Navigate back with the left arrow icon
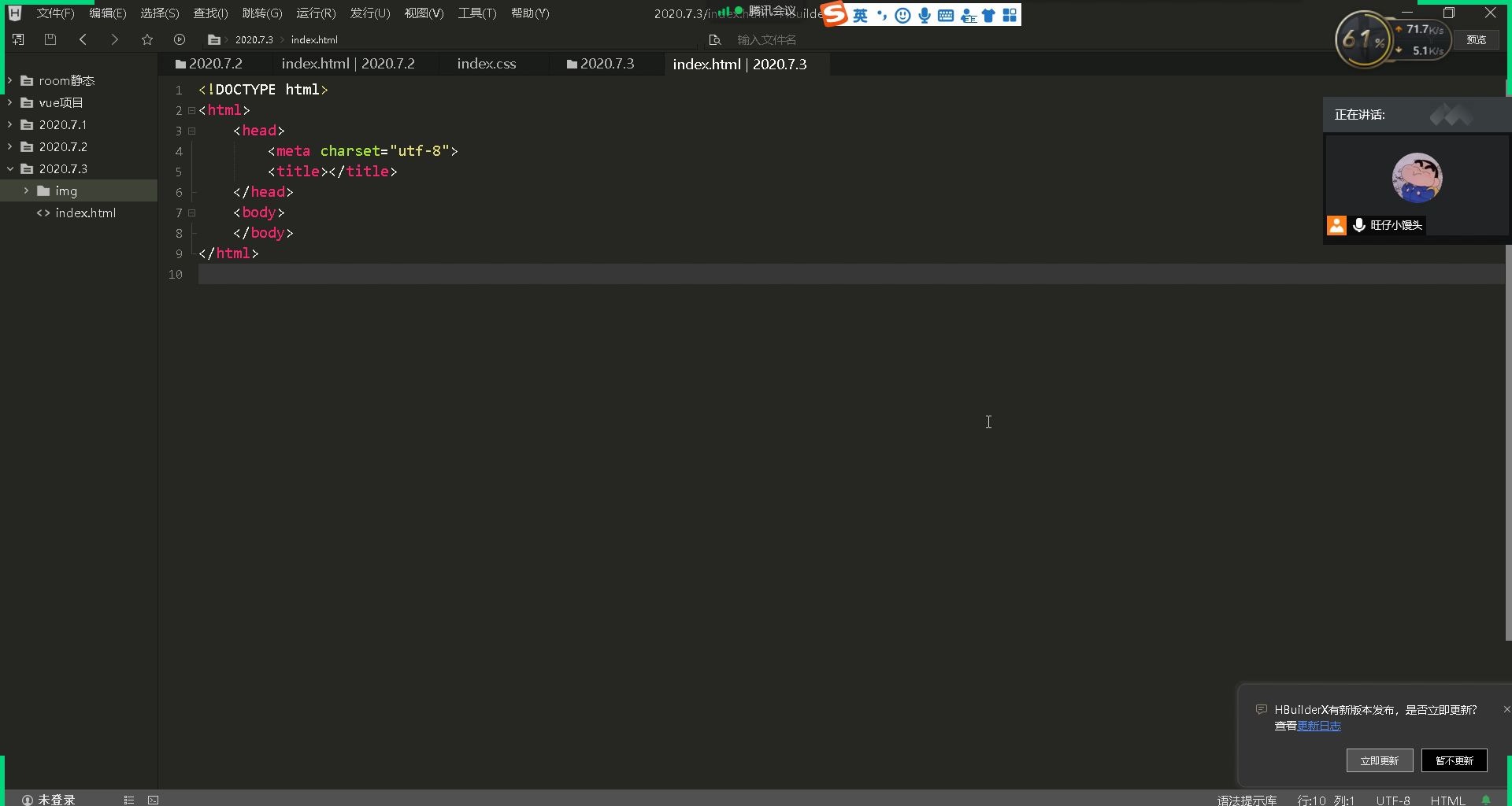 pyautogui.click(x=83, y=39)
